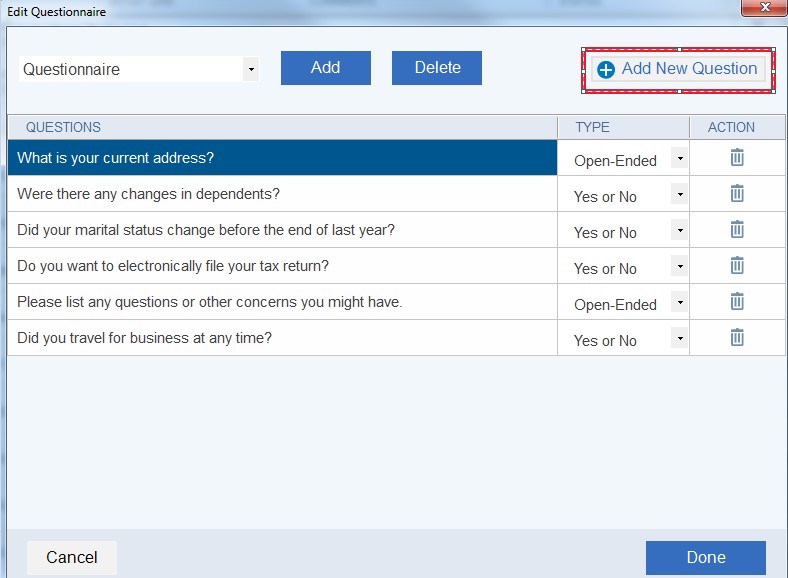Click trash icon for travel for business question

coord(737,337)
